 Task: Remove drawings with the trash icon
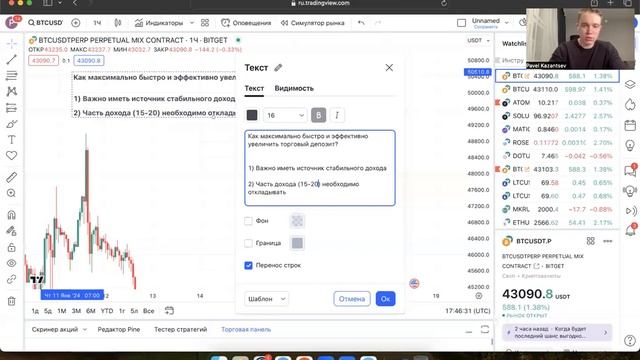pos(11,301)
